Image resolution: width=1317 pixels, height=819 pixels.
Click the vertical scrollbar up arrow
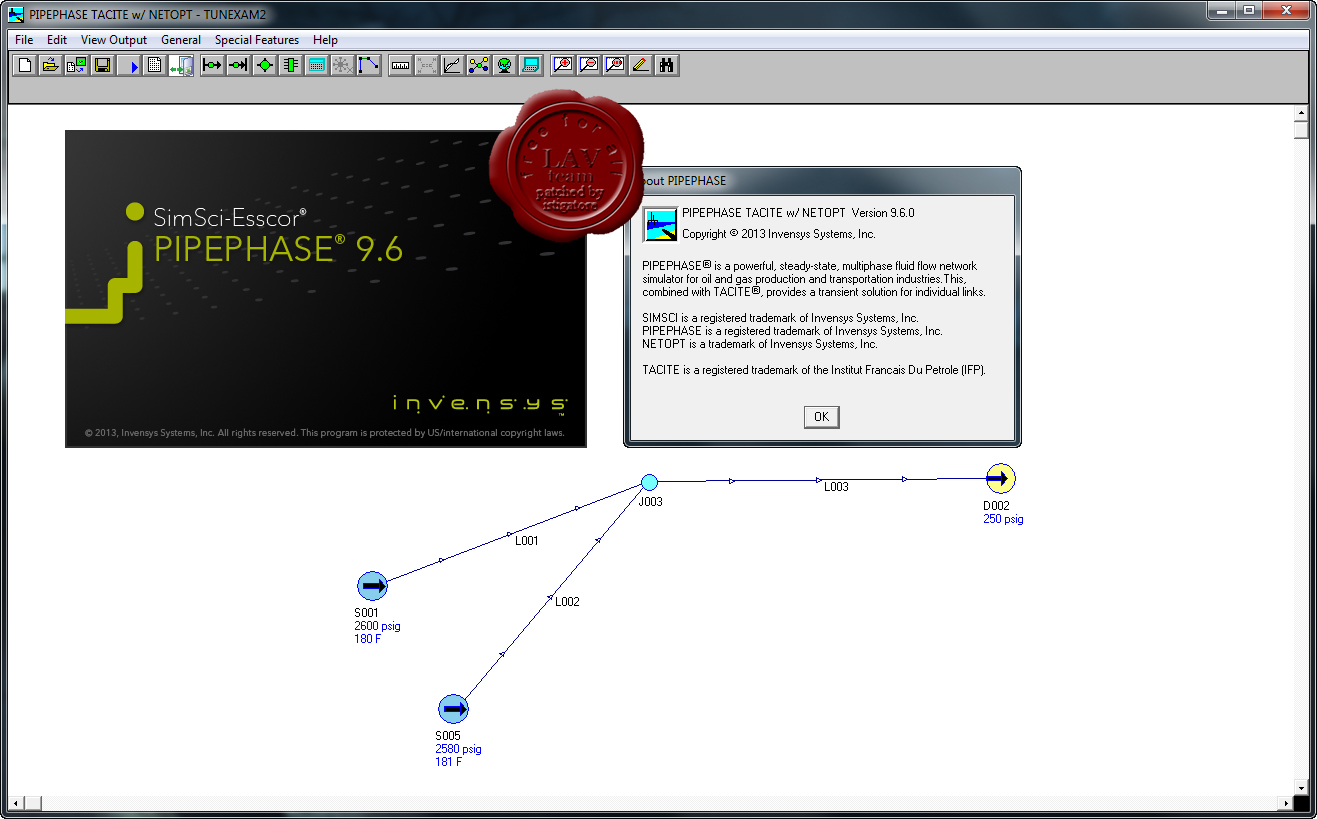point(1300,113)
